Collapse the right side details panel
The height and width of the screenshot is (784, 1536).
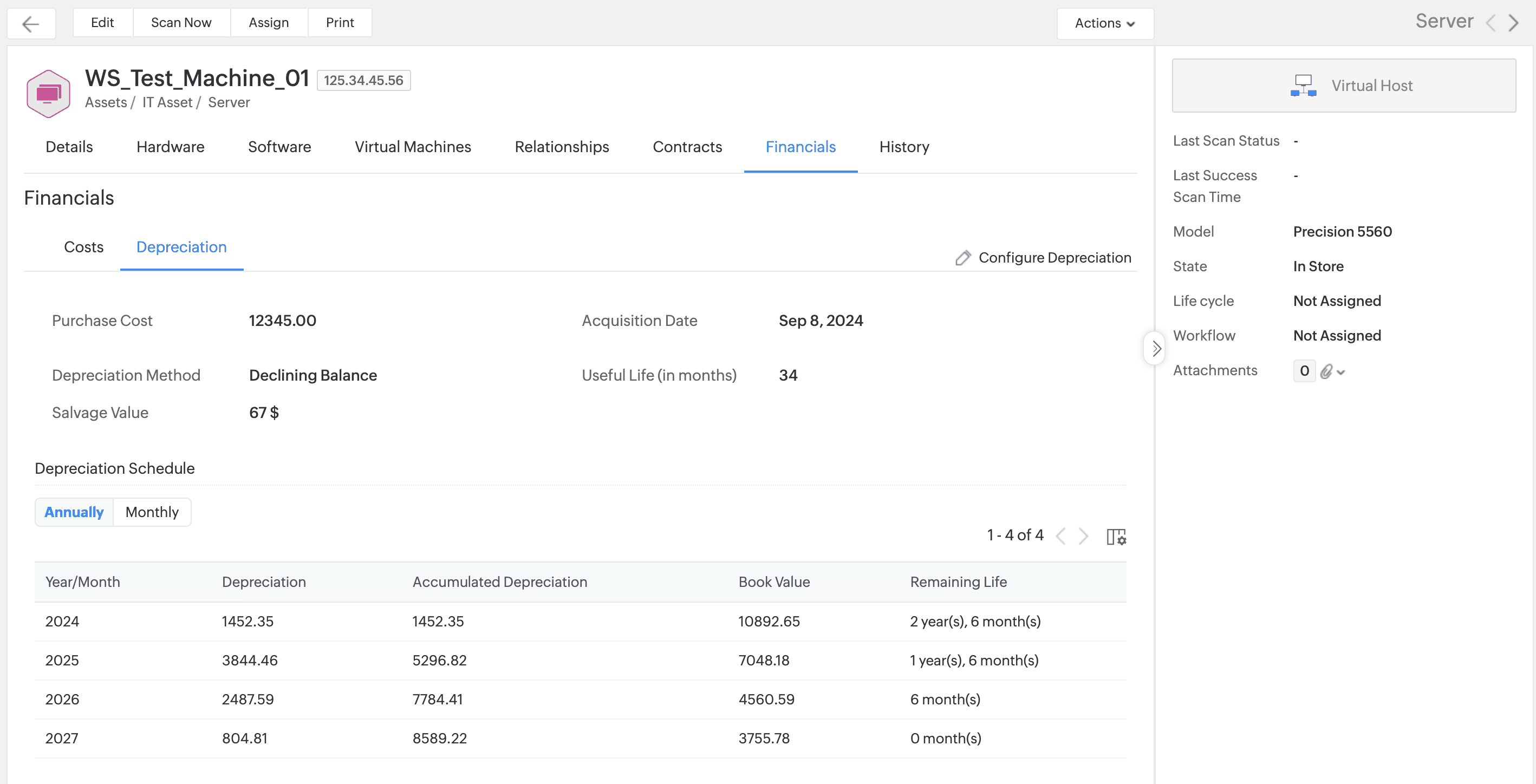coord(1156,348)
